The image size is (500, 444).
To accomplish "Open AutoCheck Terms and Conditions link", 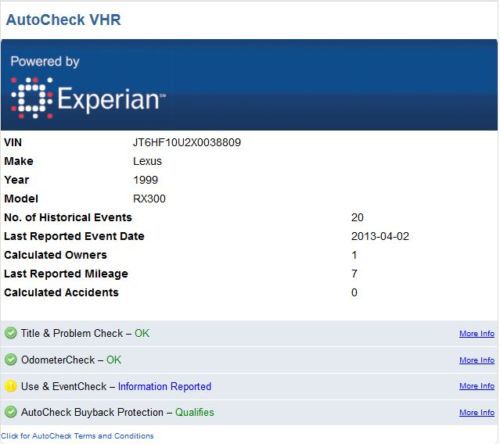I will tap(77, 436).
